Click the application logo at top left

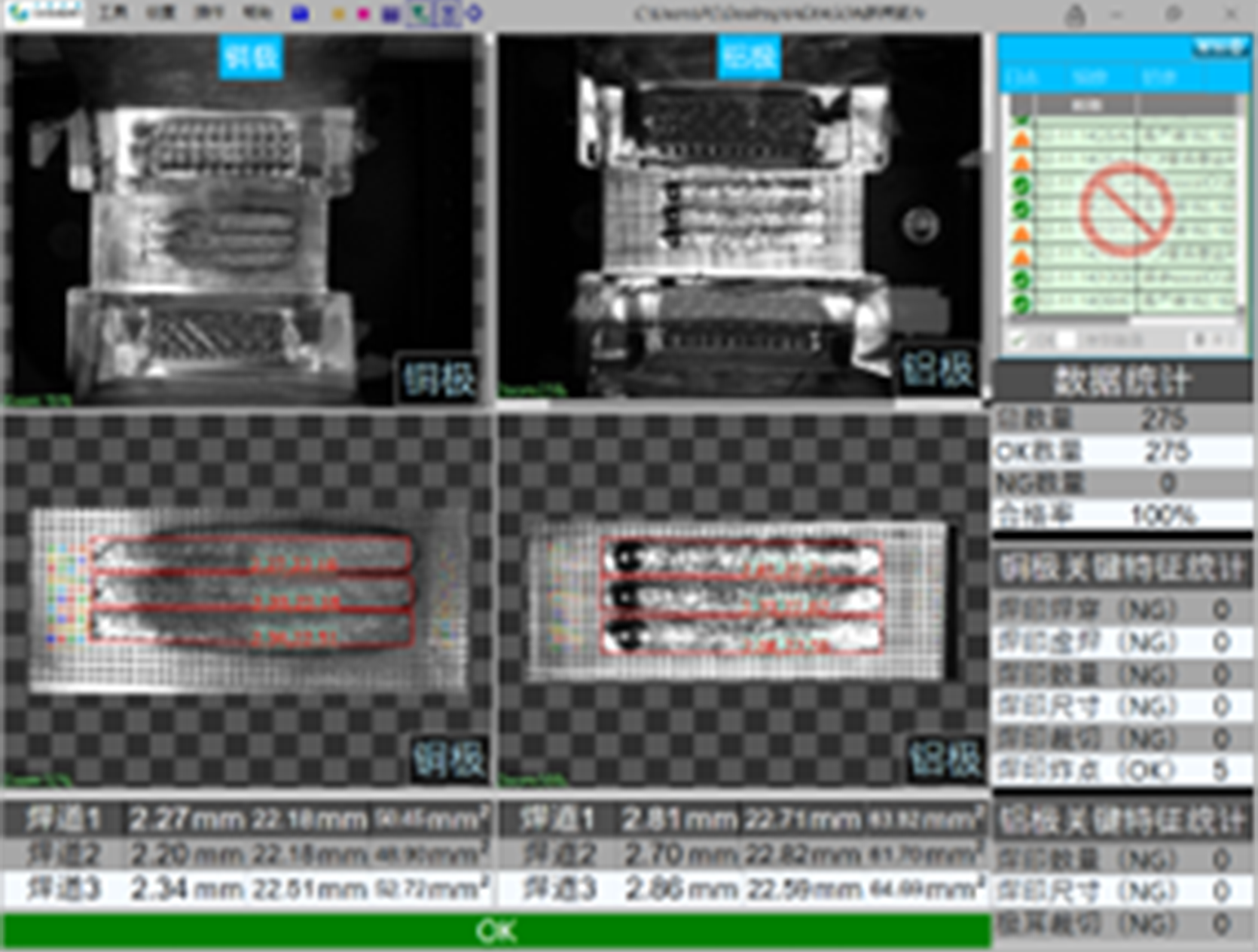click(x=44, y=14)
